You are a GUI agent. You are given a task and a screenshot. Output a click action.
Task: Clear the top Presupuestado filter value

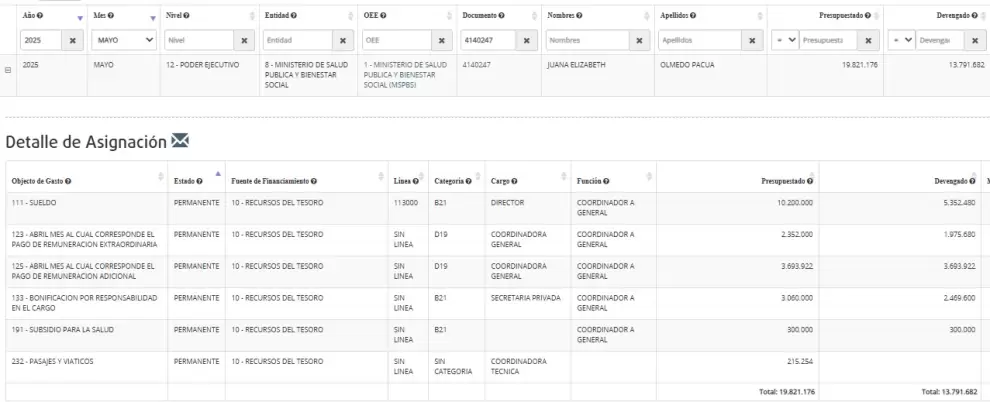[868, 40]
